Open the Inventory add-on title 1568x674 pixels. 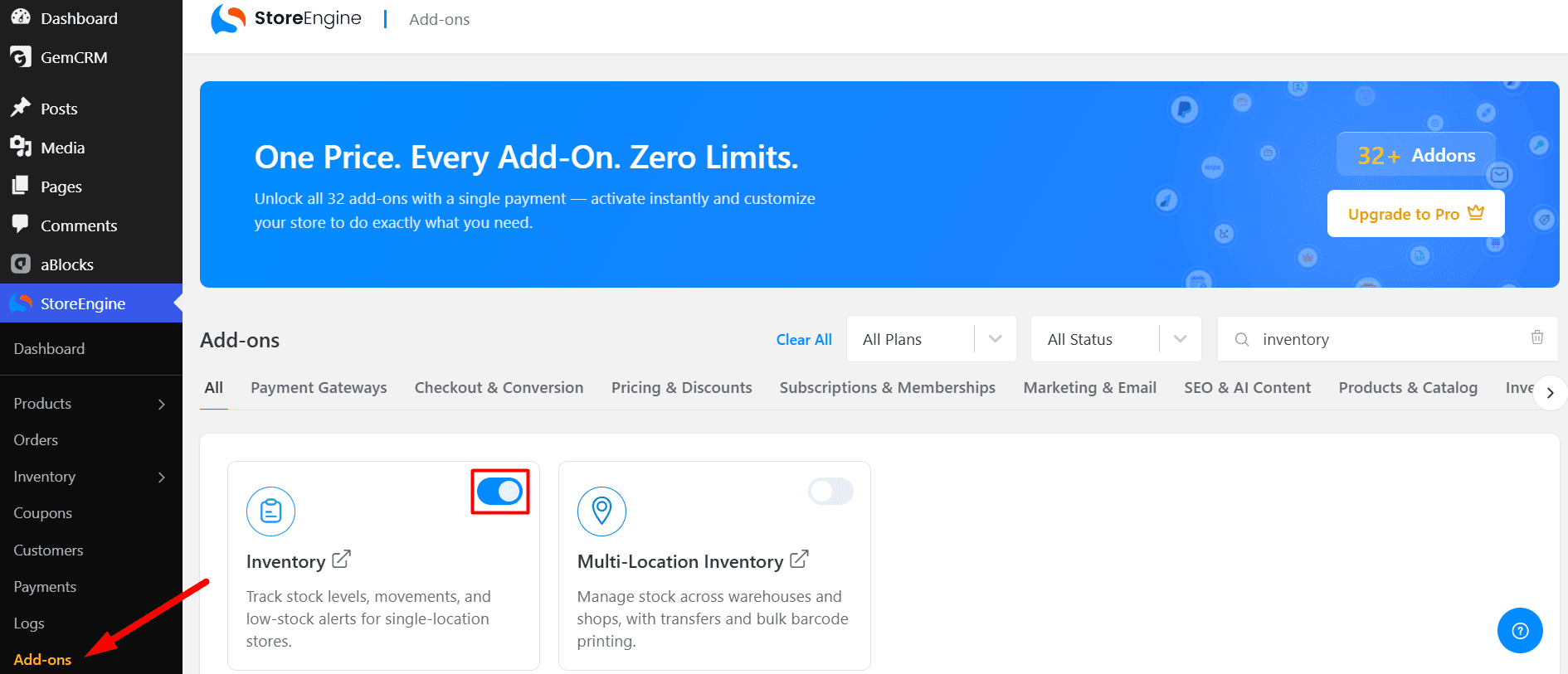pyautogui.click(x=285, y=561)
